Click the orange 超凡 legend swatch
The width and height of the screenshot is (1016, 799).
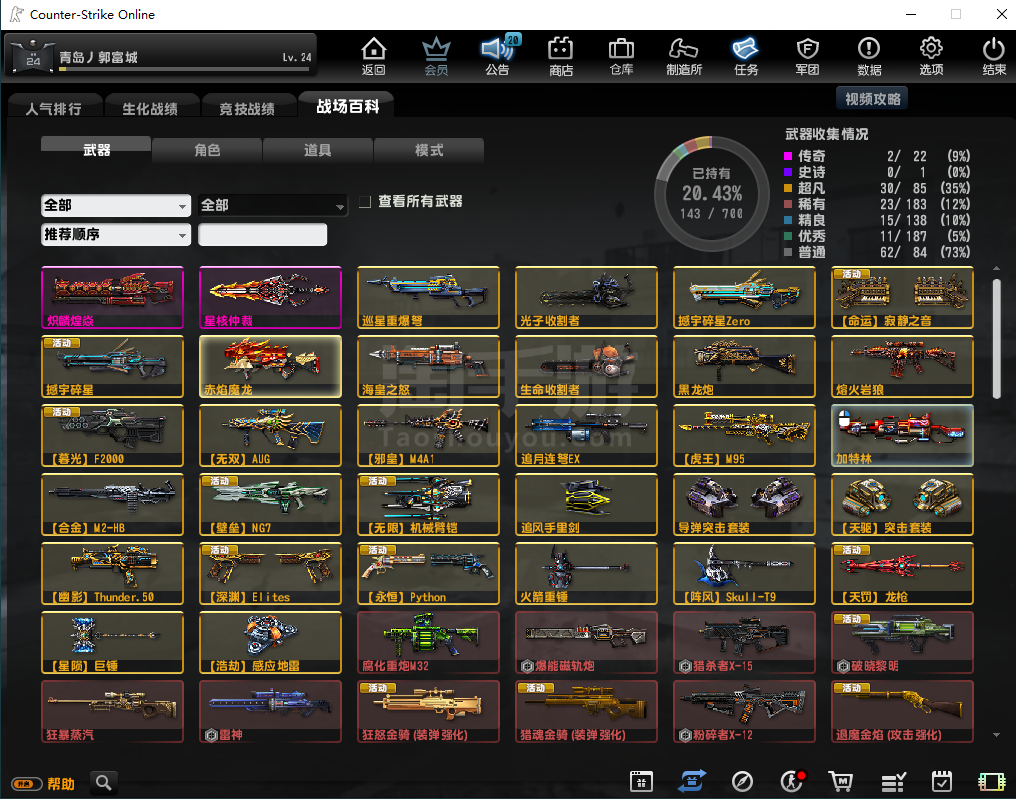click(x=788, y=188)
